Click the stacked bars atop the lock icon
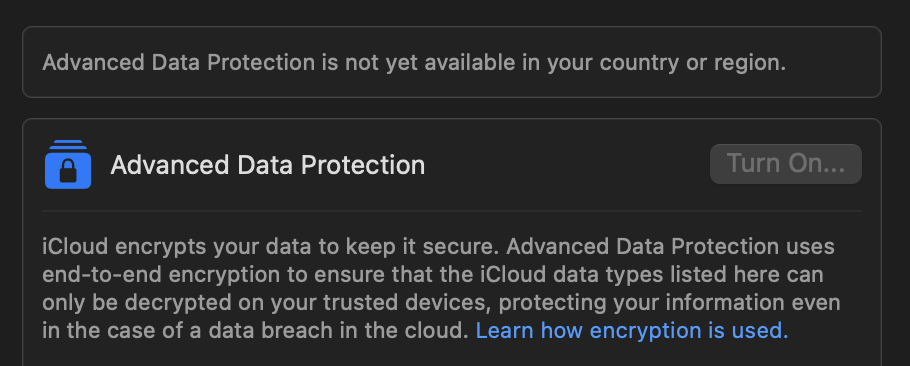910x366 pixels. tap(68, 145)
